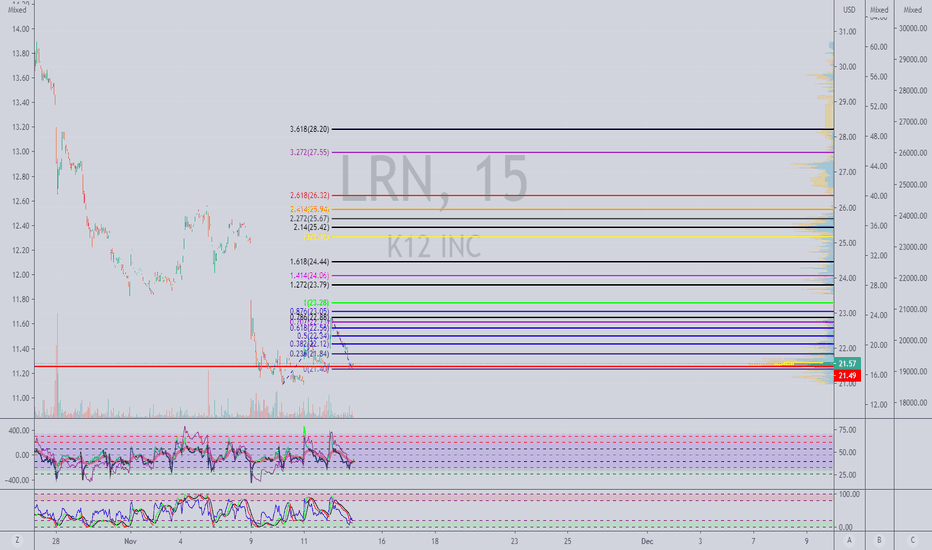Select the 0.236(21.84) Fibonacci level label
Screen dimensions: 932x550
[x=309, y=354]
